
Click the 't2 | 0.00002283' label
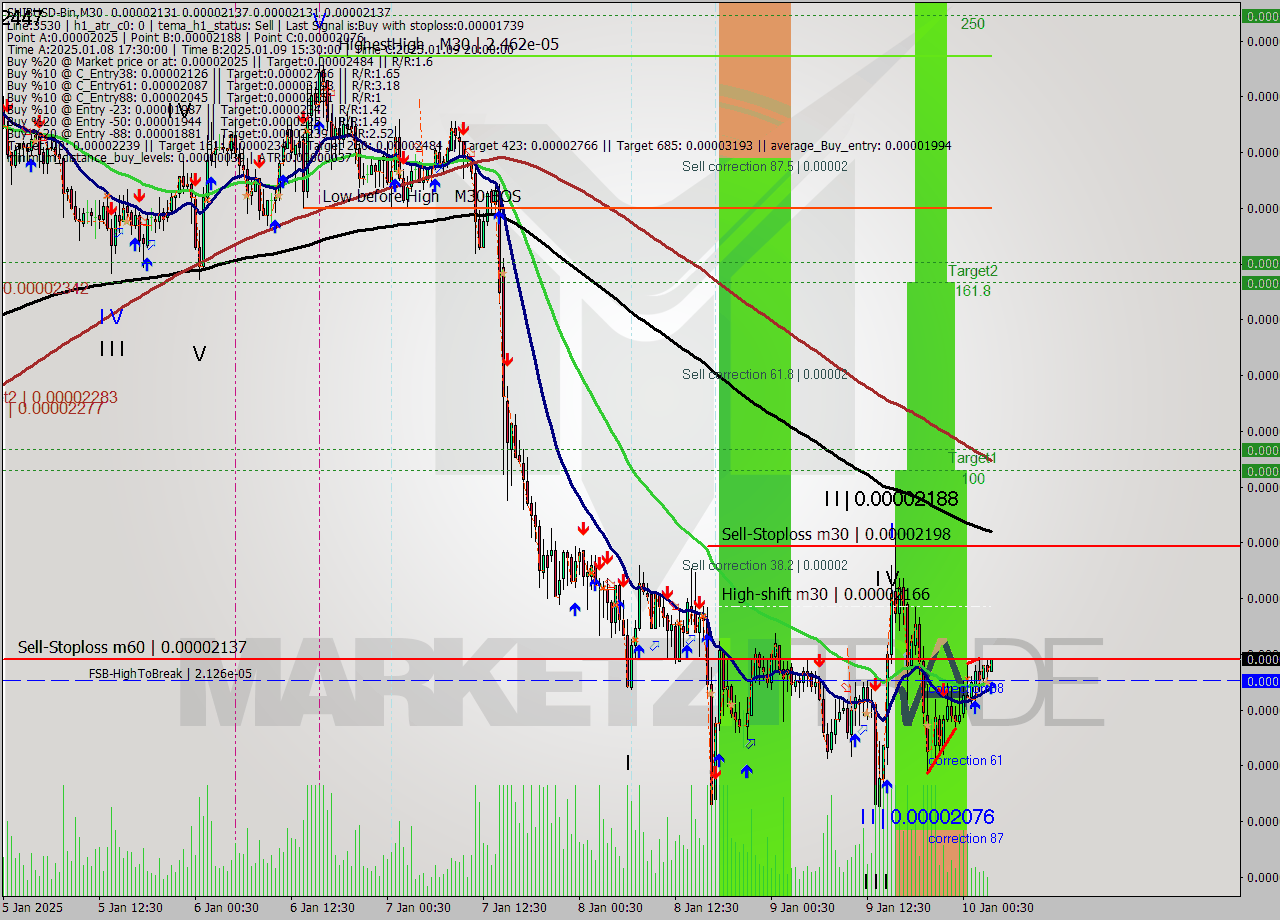point(60,398)
